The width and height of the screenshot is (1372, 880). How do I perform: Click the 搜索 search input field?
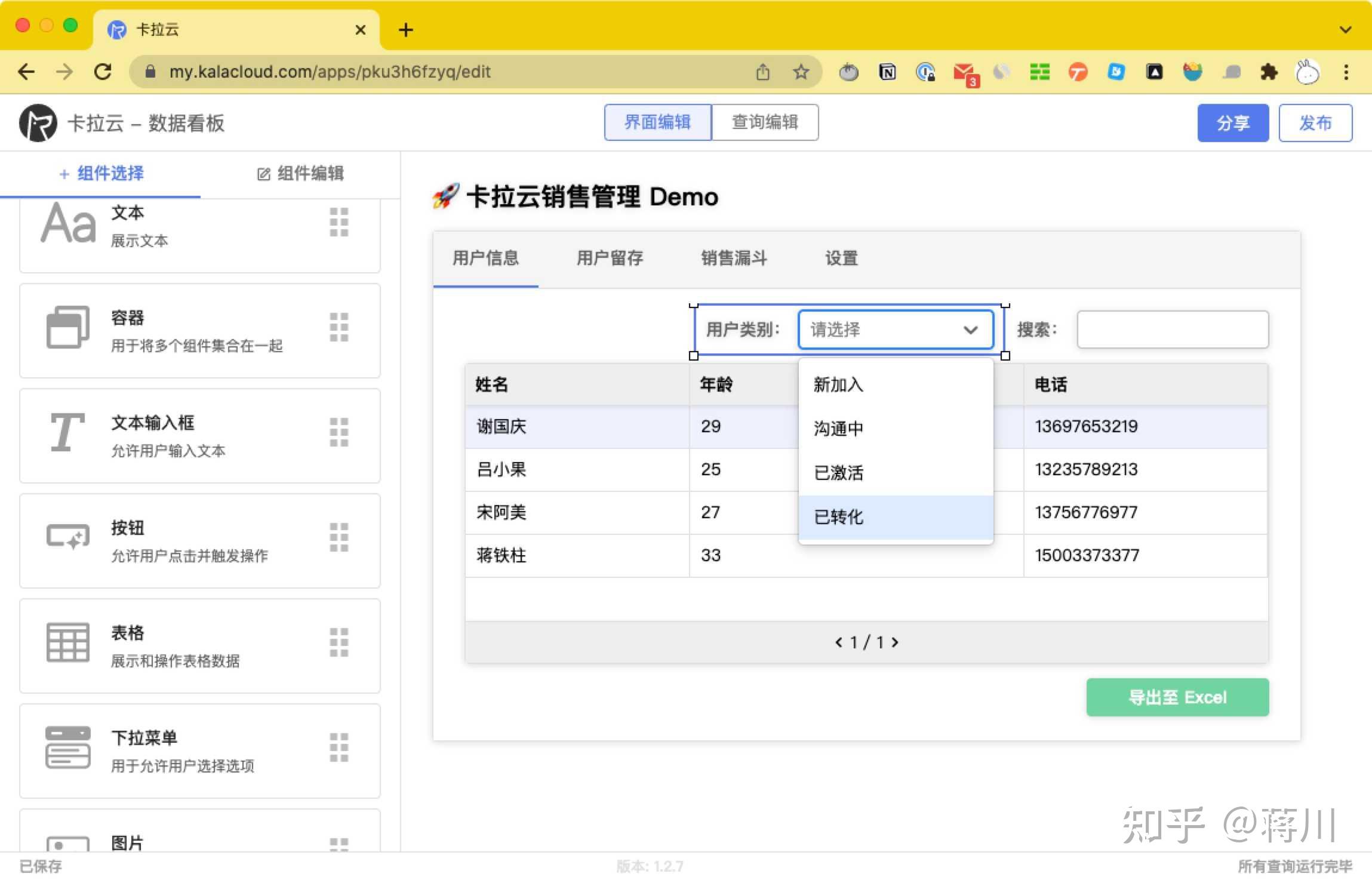click(x=1172, y=330)
